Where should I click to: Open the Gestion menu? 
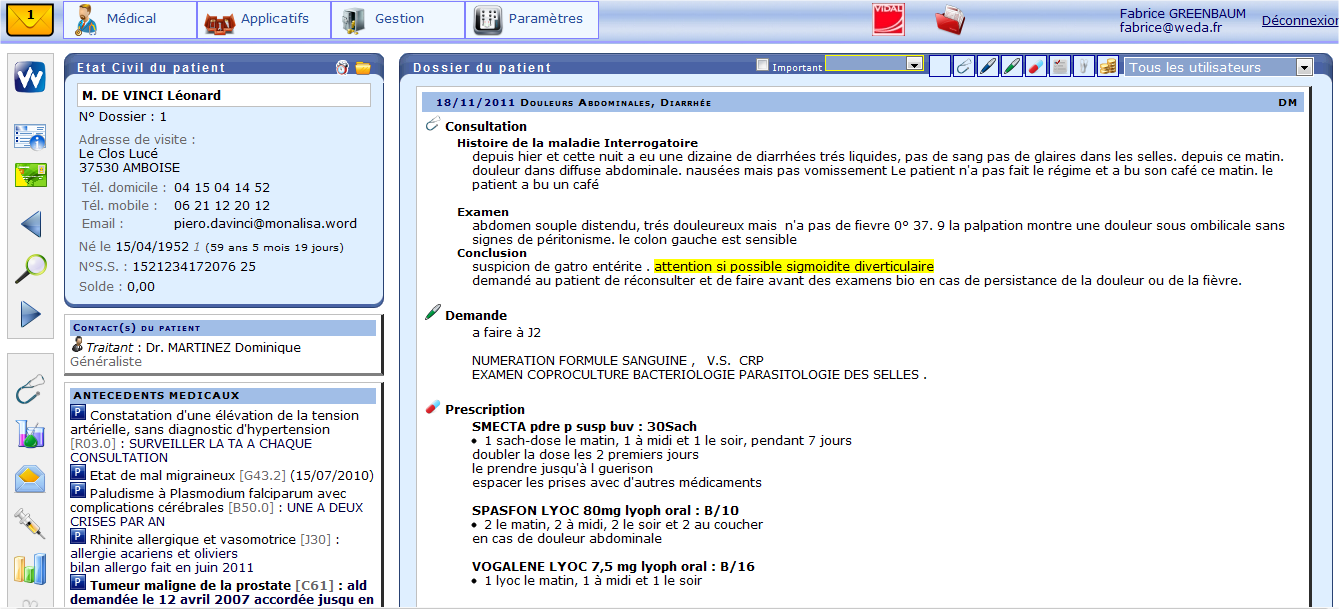pyautogui.click(x=397, y=19)
